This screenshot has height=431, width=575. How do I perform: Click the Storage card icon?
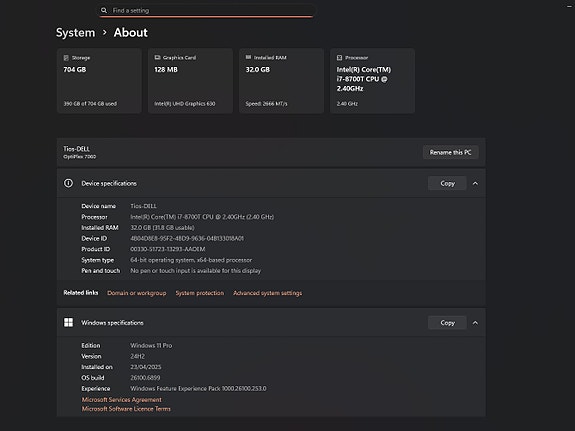66,58
